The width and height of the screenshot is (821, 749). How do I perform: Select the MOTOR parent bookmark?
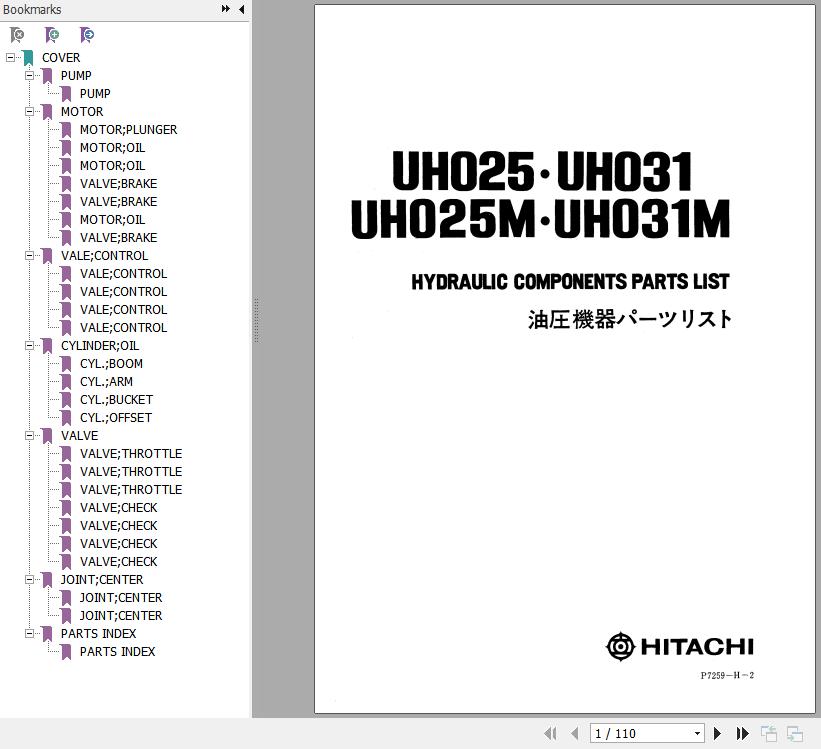pyautogui.click(x=82, y=112)
